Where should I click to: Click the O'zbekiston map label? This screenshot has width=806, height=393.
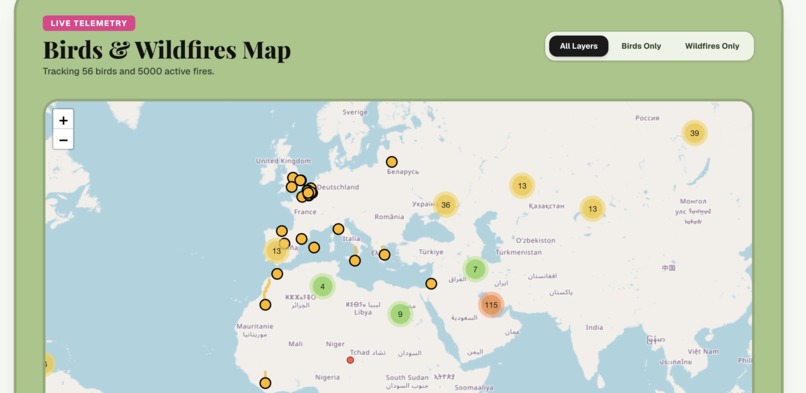(536, 240)
